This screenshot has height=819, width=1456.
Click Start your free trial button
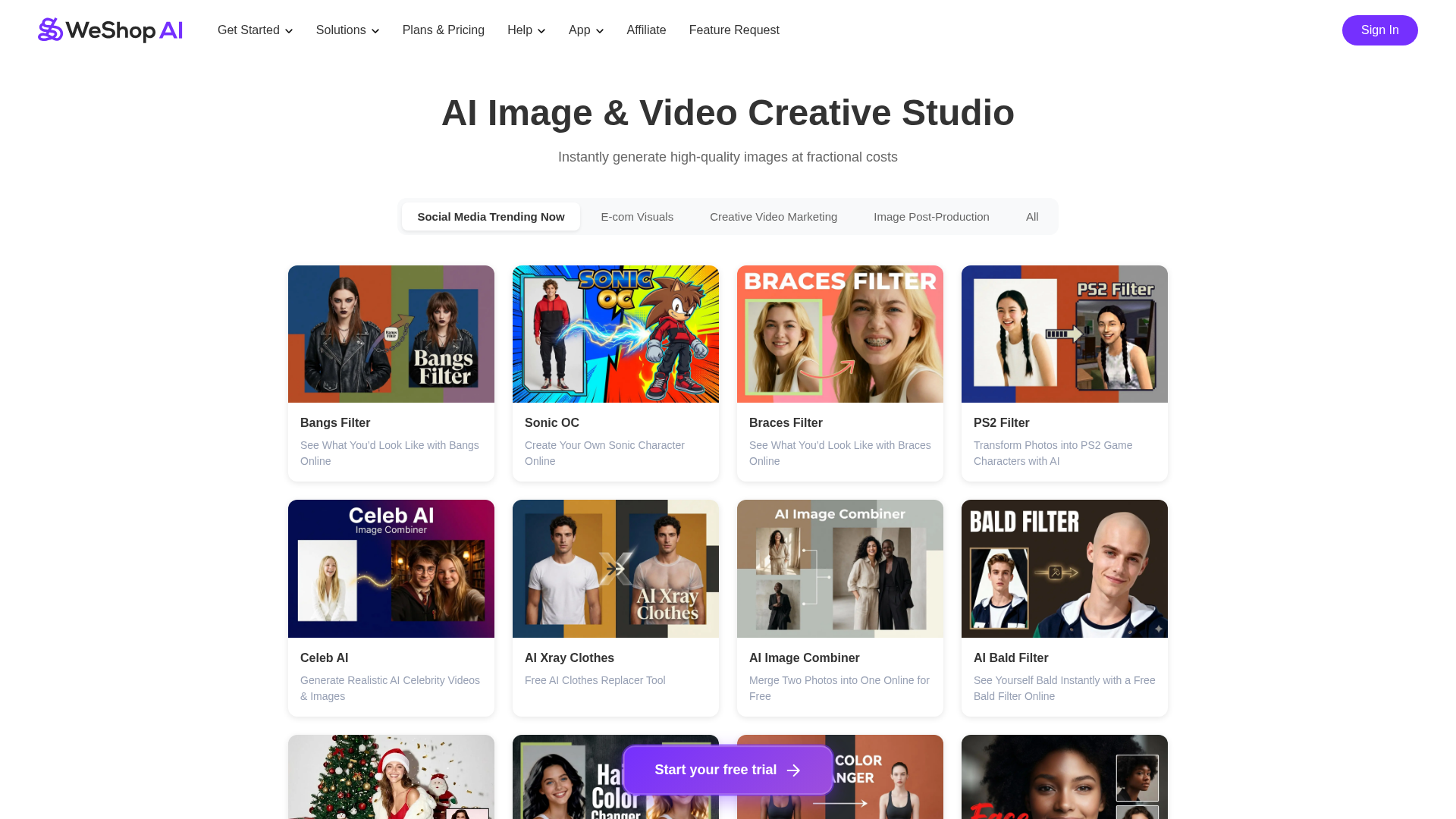tap(727, 770)
